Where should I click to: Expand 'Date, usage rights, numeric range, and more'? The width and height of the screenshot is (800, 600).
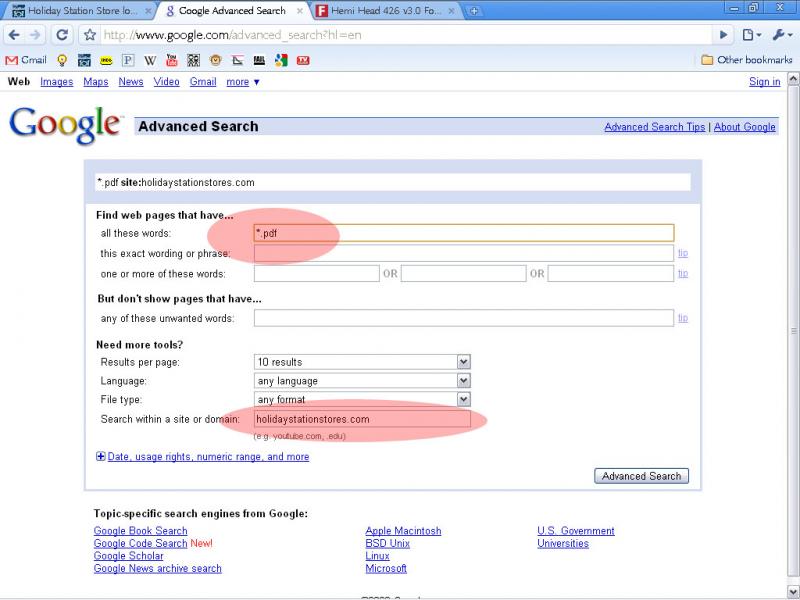[203, 457]
